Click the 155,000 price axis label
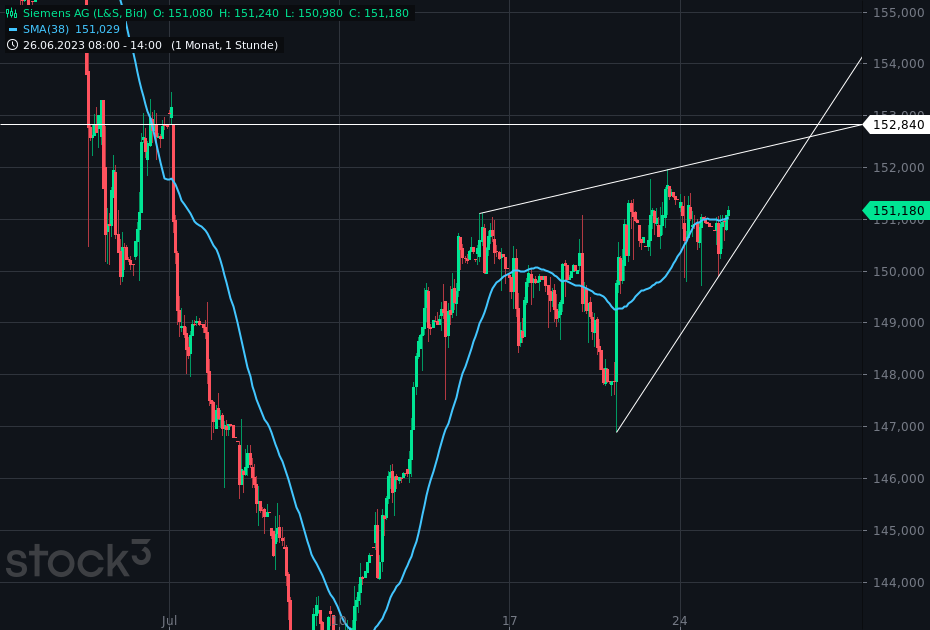930x630 pixels. click(x=899, y=12)
